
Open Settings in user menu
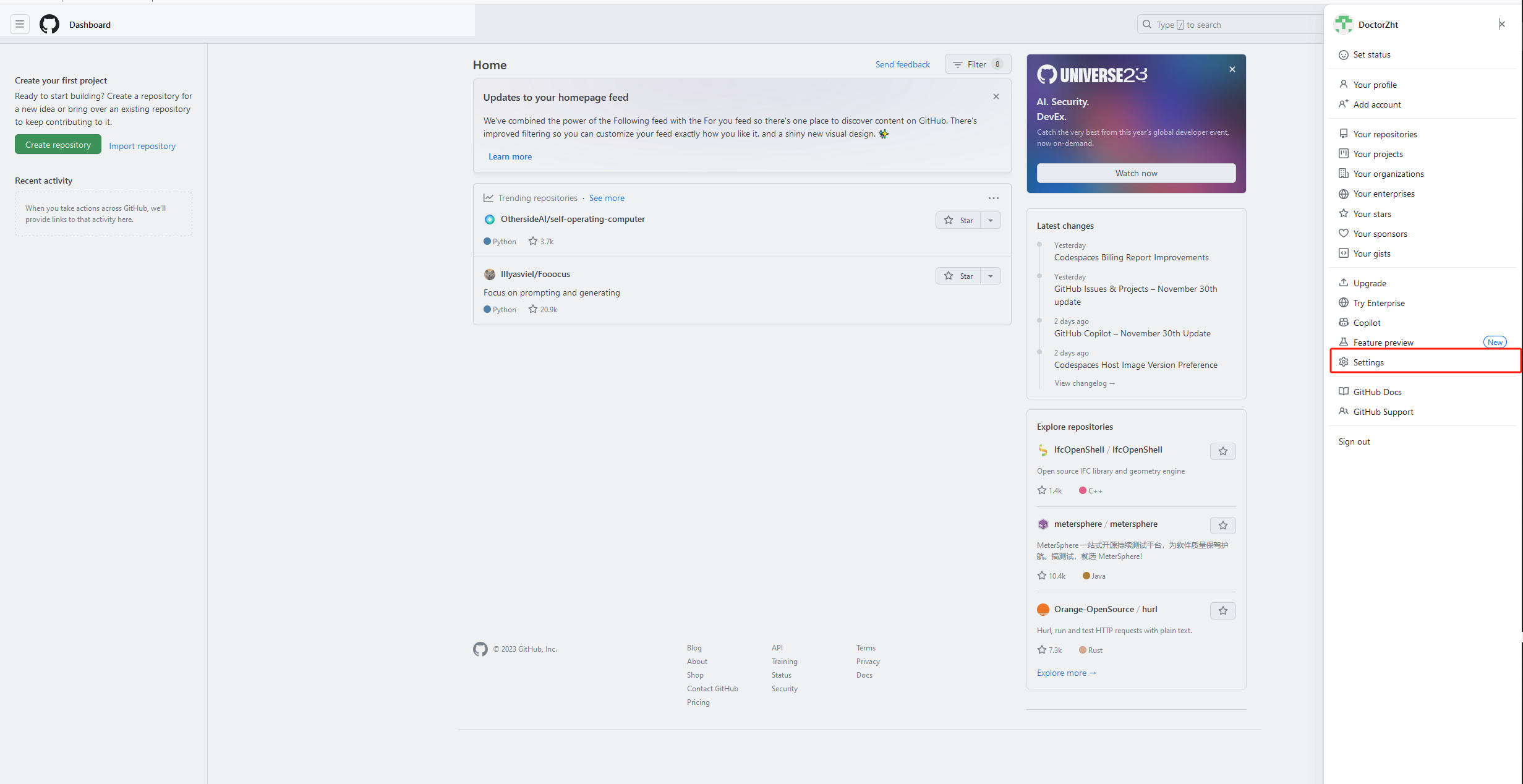(1368, 362)
